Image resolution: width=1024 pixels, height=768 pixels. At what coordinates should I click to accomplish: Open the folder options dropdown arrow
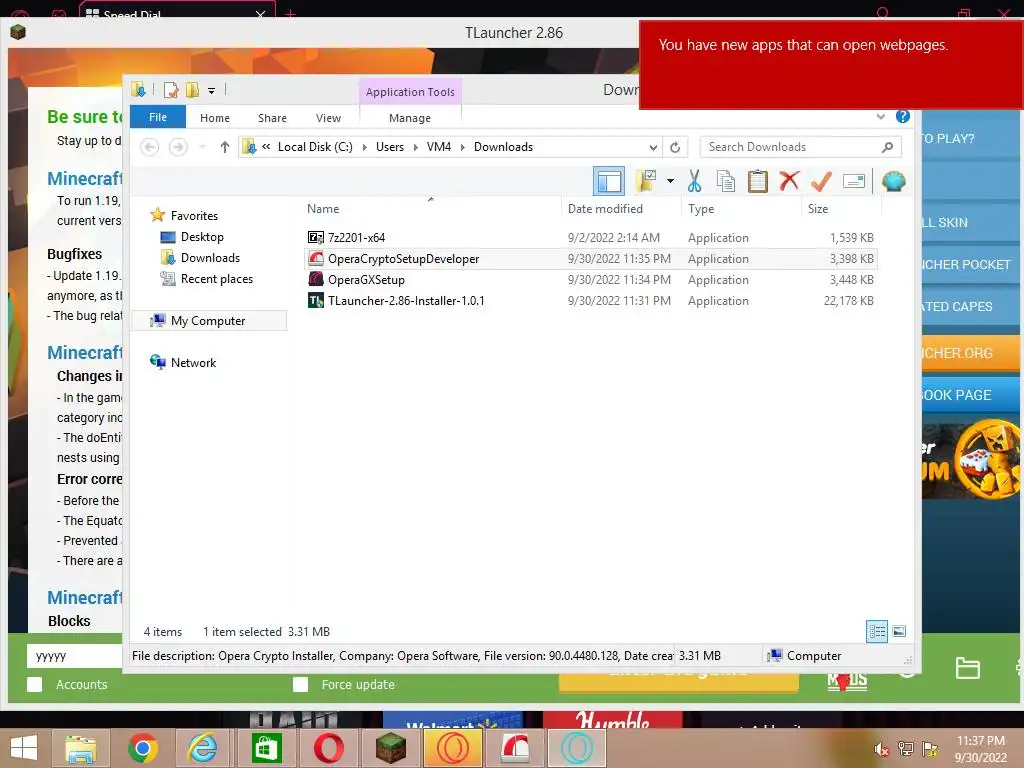(x=670, y=181)
